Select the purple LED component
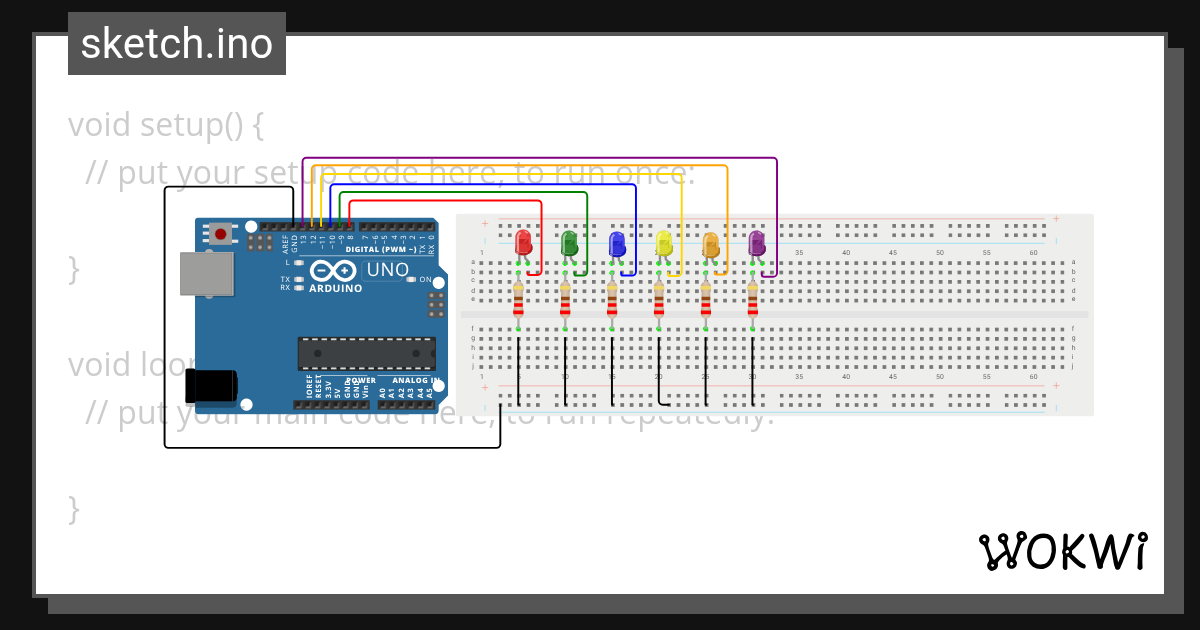The height and width of the screenshot is (630, 1200). pyautogui.click(x=755, y=243)
